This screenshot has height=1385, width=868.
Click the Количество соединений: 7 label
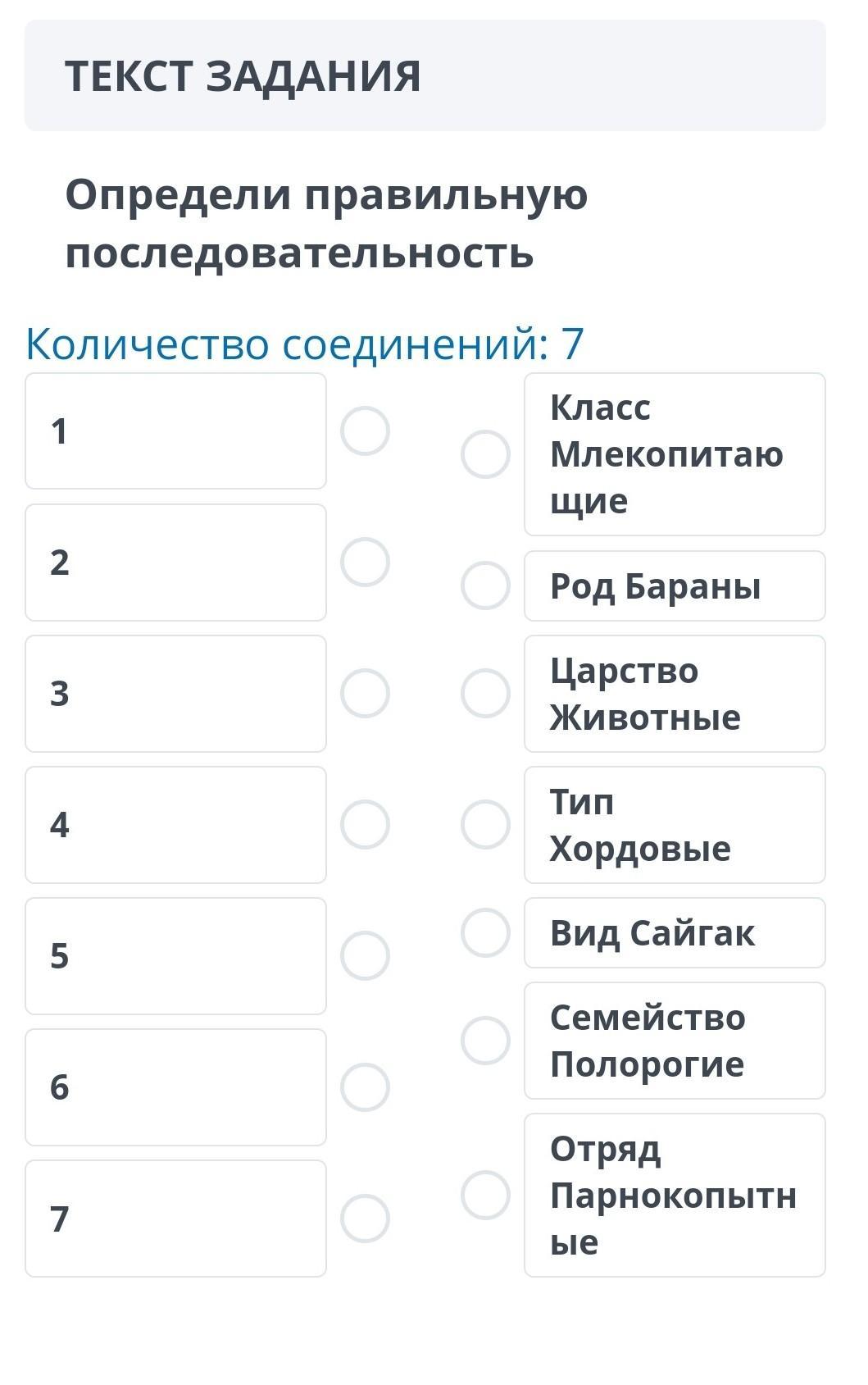click(304, 344)
